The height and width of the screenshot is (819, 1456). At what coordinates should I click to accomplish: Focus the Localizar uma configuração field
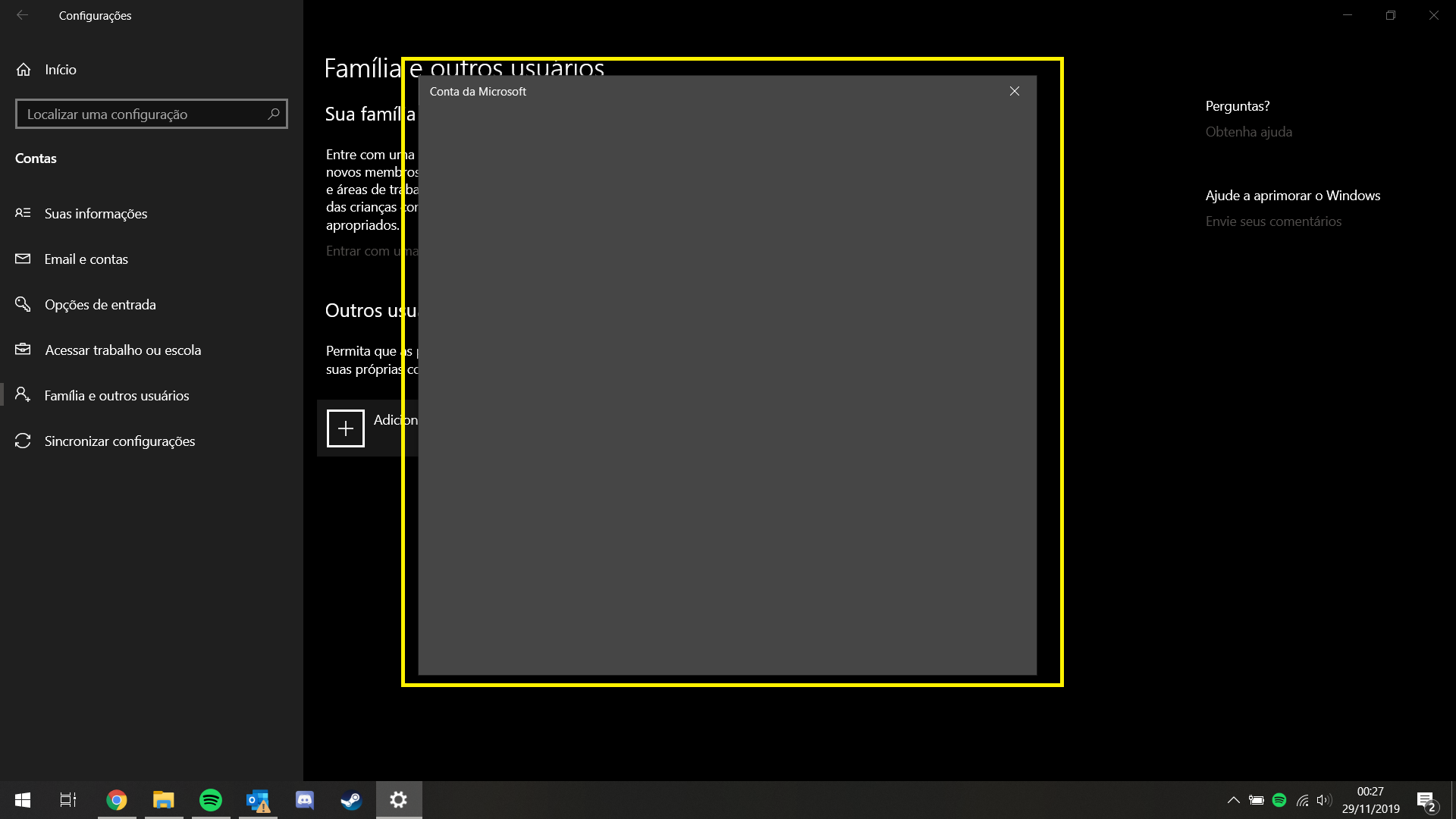pos(140,114)
